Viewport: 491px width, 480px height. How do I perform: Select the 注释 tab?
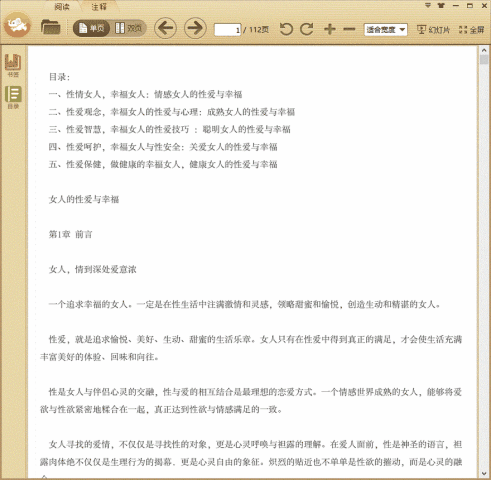[x=99, y=7]
